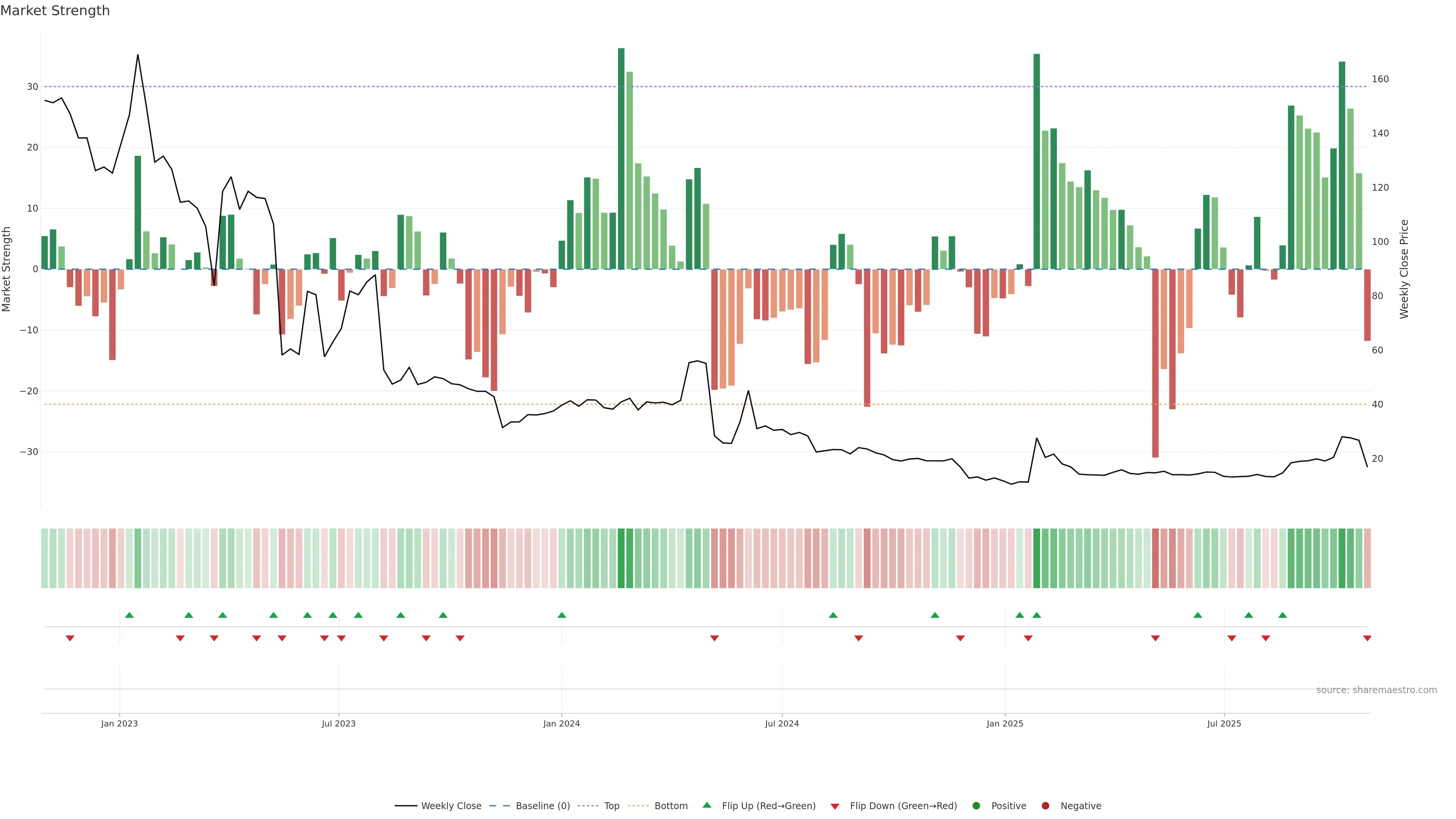Click the deepest red bar near -30
Viewport: 1456px width, 819px height.
coord(1155,363)
